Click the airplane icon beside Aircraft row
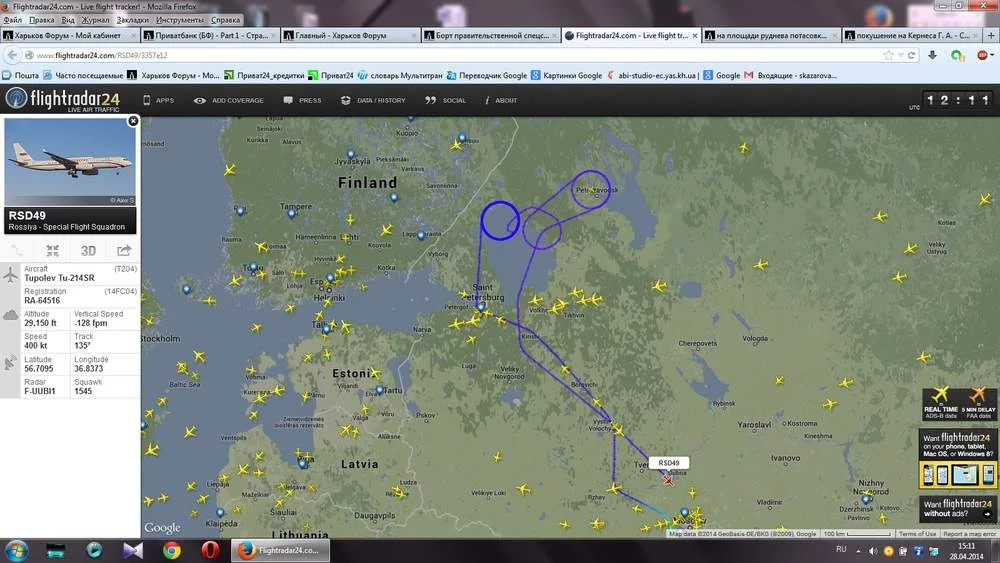 (x=11, y=275)
